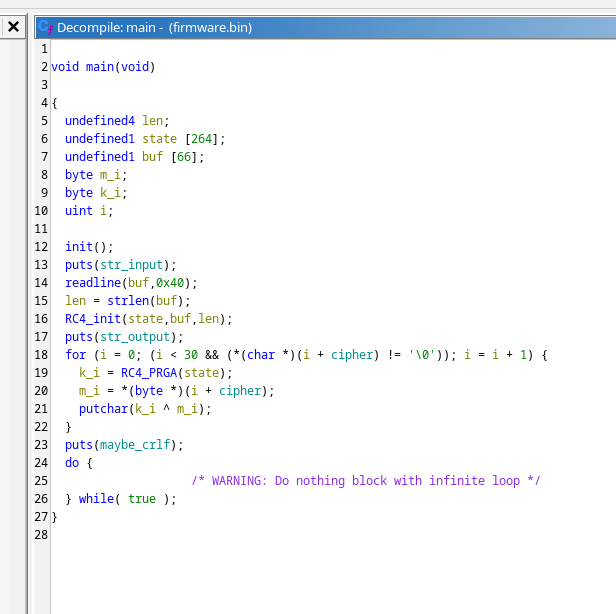Click line number 12 in the gutter
The width and height of the screenshot is (616, 614).
[42, 247]
